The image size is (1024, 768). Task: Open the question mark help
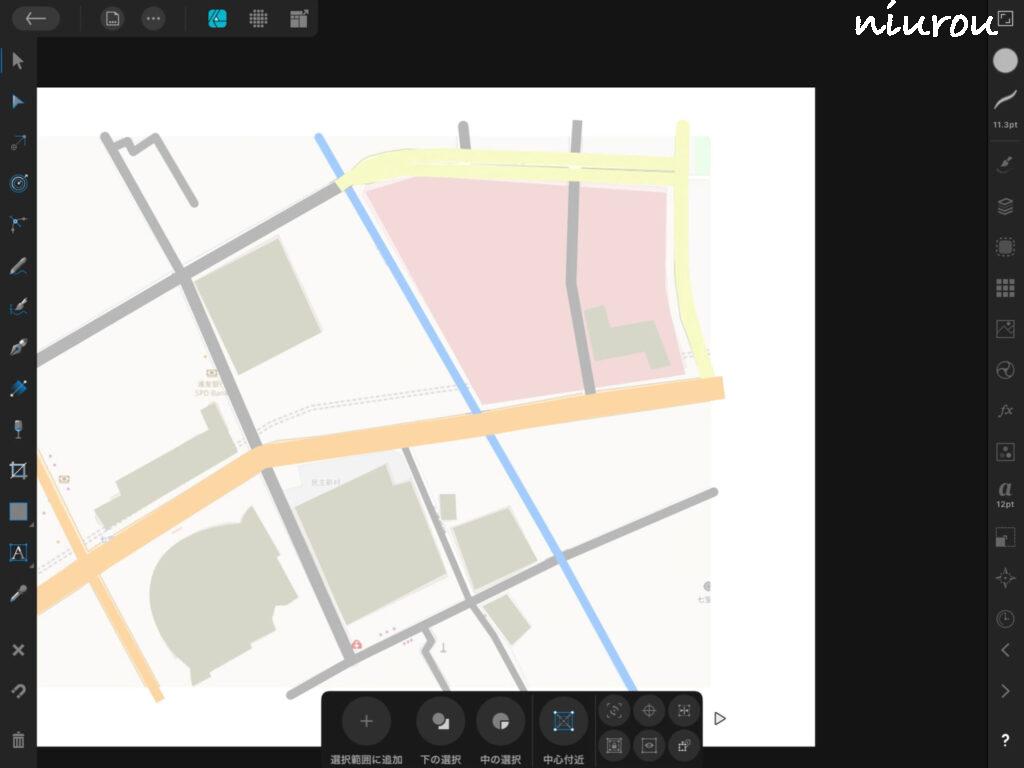(x=1005, y=741)
